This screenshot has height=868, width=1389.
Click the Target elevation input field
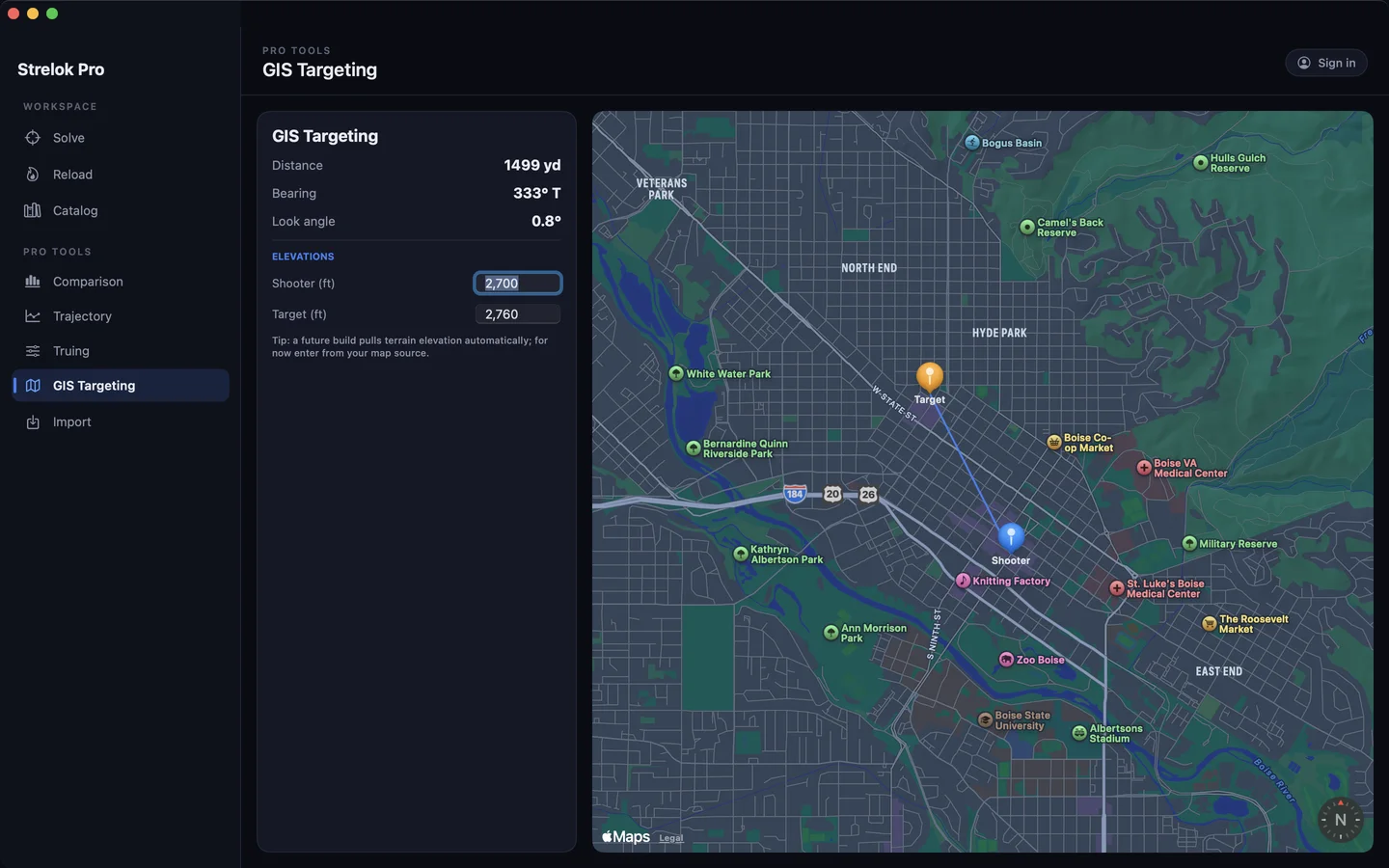pos(518,314)
